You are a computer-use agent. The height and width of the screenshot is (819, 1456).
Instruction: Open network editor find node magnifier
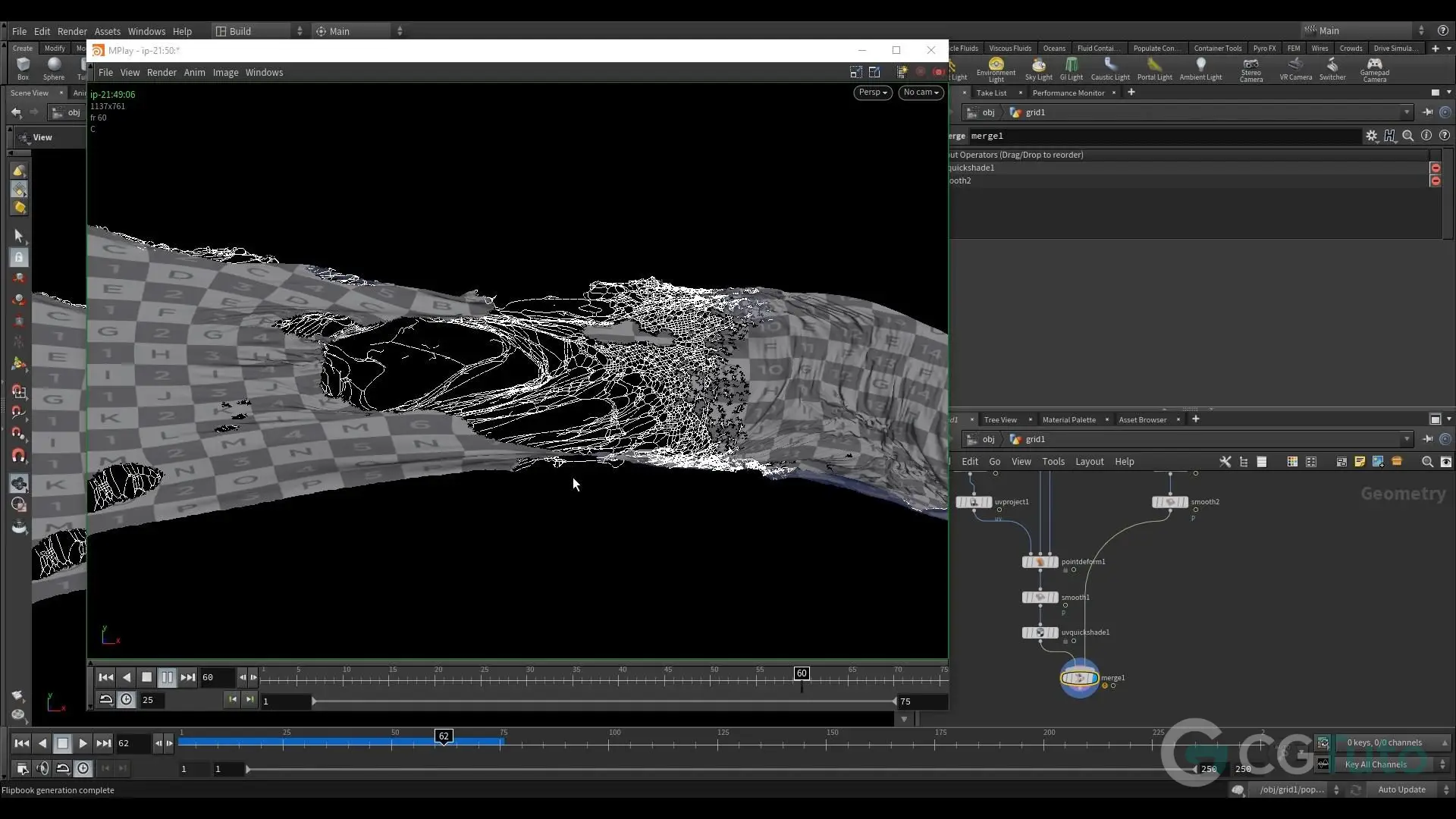[1427, 462]
